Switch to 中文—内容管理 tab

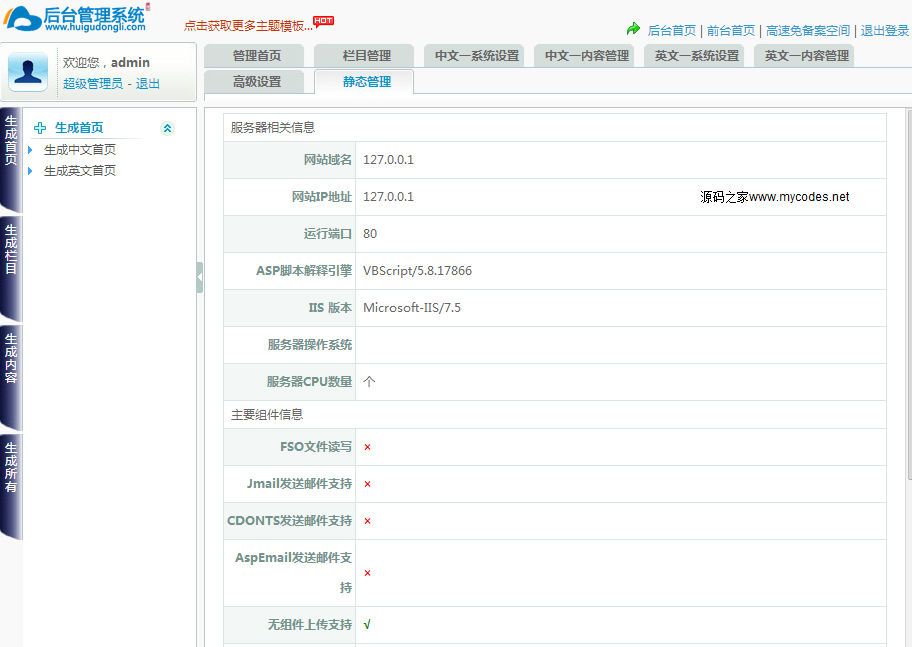[584, 56]
